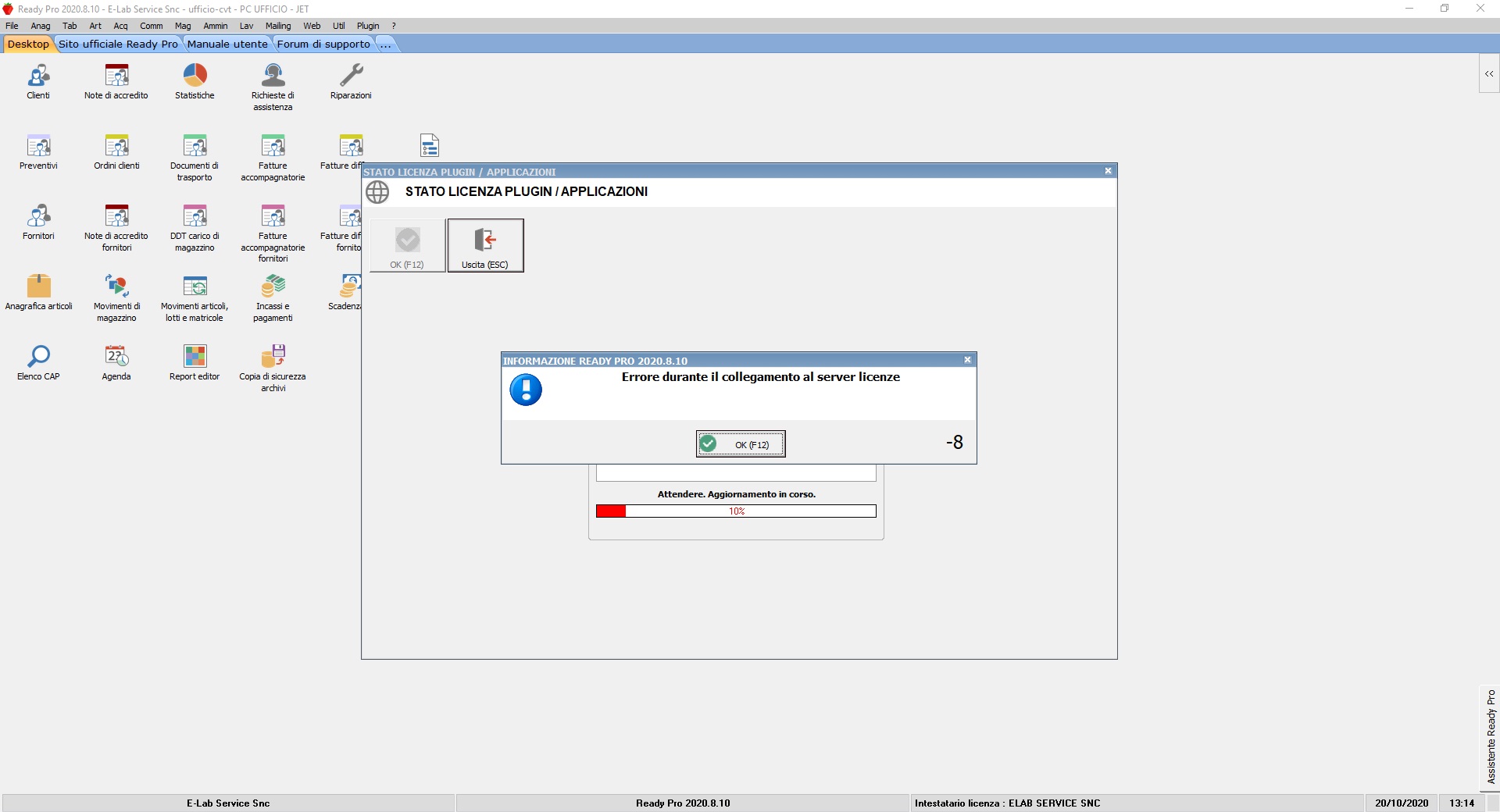Click the white field above progress text
Viewport: 1500px width, 812px height.
pos(736,473)
